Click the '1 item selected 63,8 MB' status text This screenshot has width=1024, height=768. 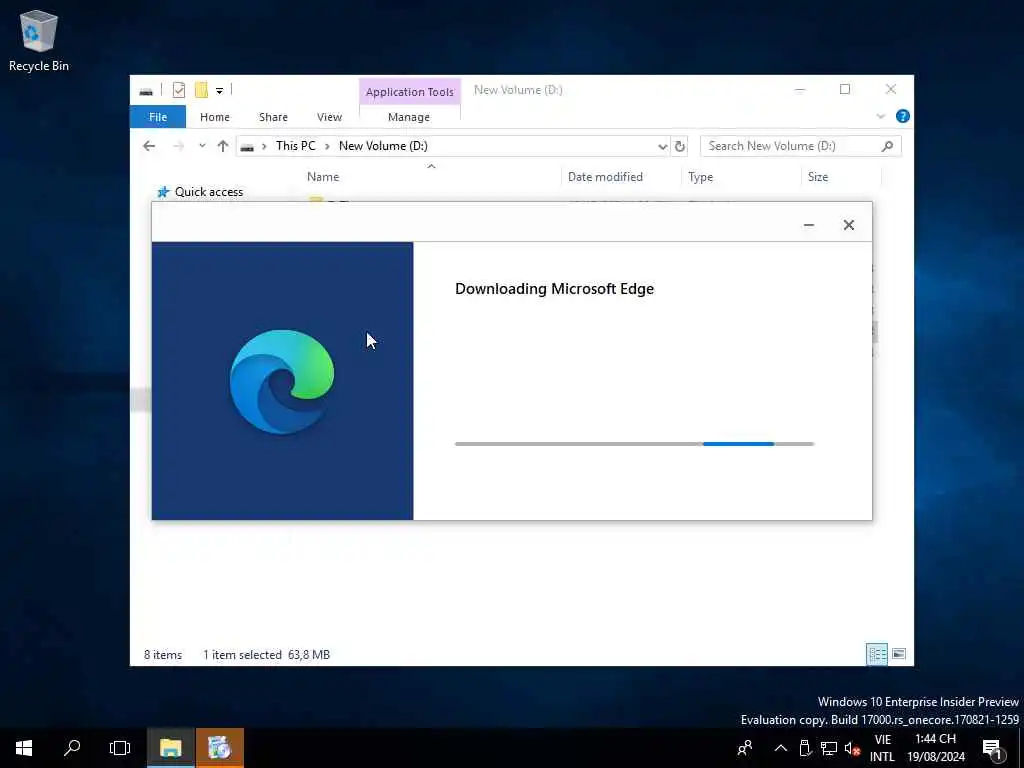coord(266,654)
